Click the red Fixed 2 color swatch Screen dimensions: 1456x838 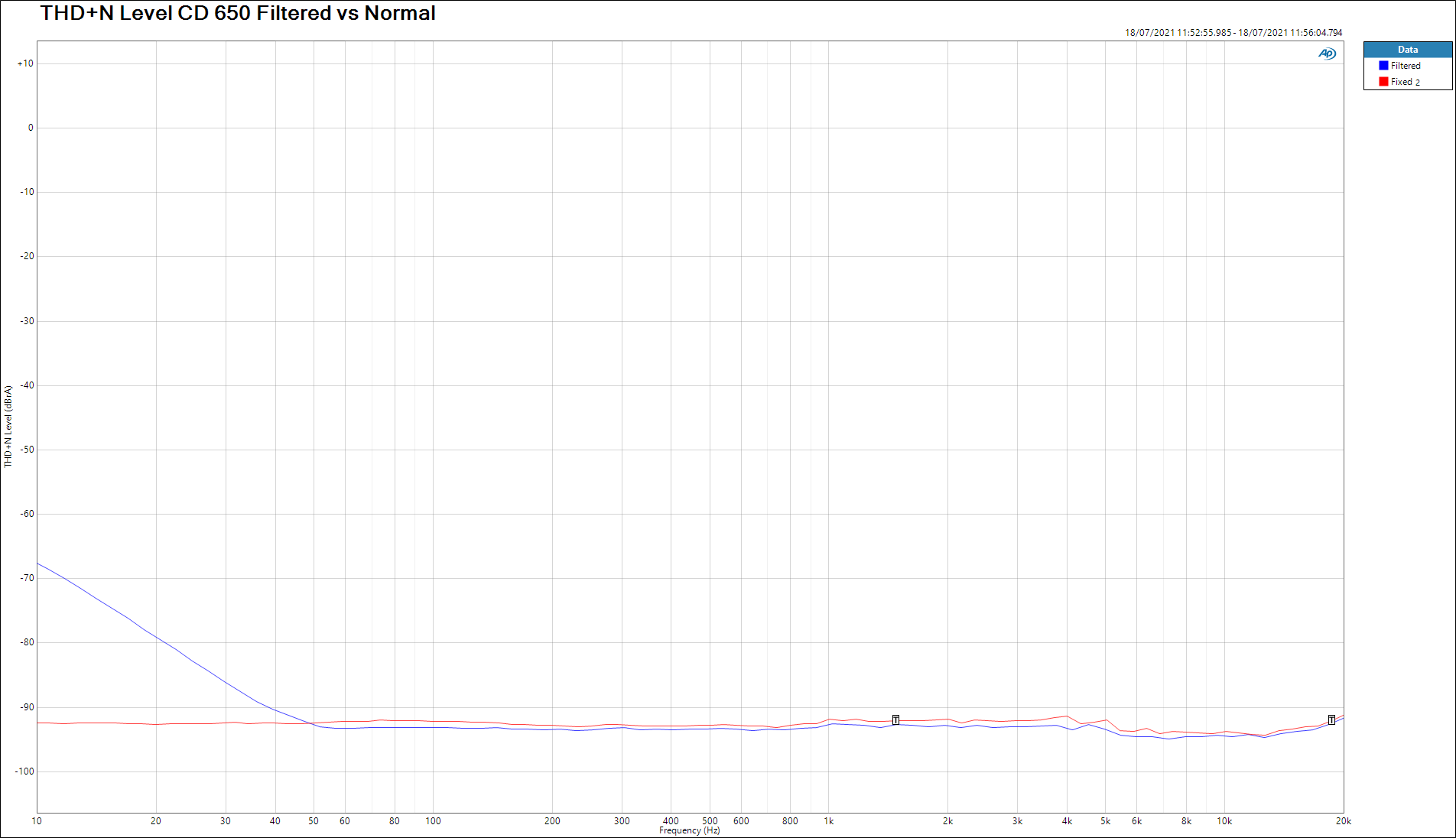click(x=1383, y=82)
